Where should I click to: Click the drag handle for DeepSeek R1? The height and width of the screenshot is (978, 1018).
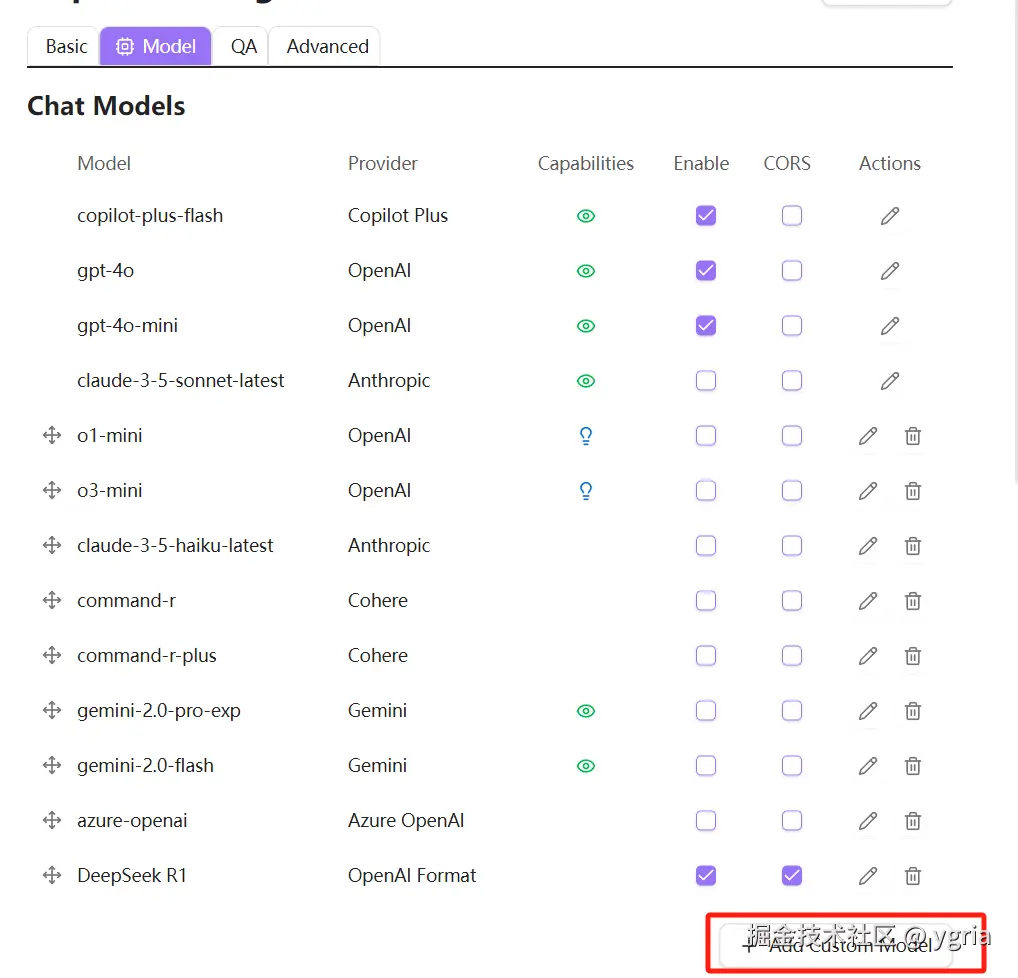(52, 876)
